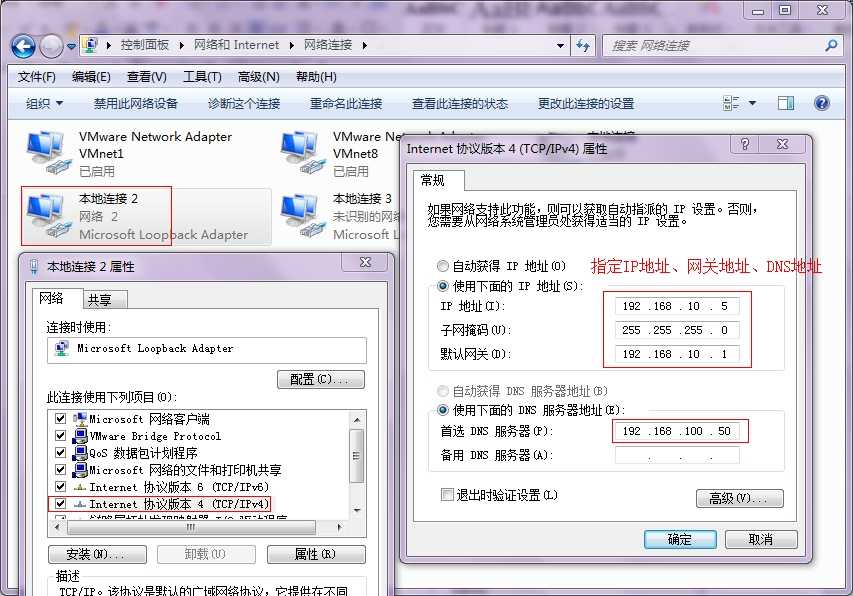Click the horizontal scrollbar thumb in items list
This screenshot has height=596, width=853.
[191, 527]
